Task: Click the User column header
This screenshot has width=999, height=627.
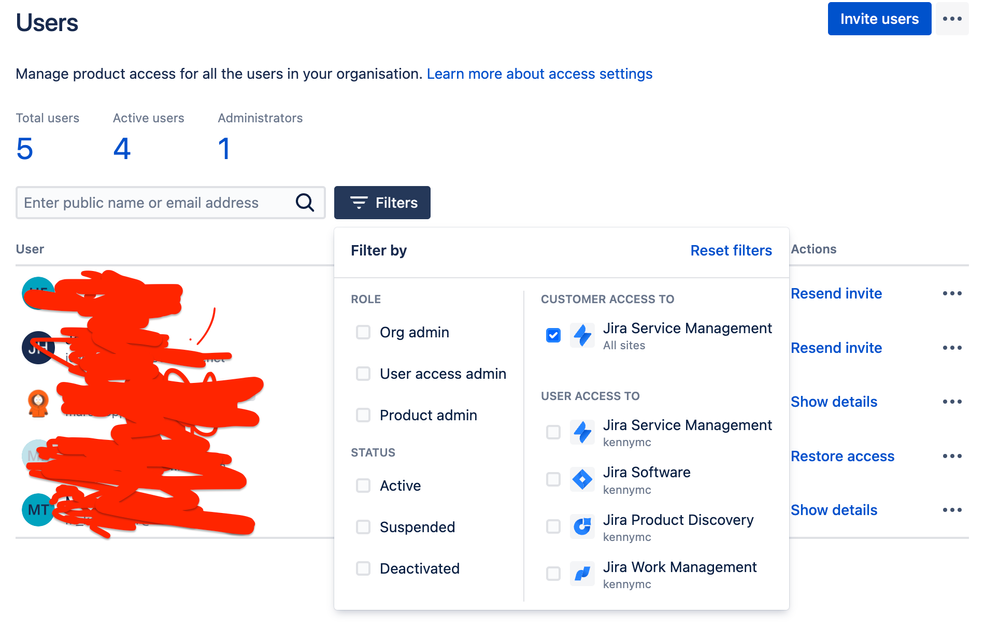Action: (30, 249)
